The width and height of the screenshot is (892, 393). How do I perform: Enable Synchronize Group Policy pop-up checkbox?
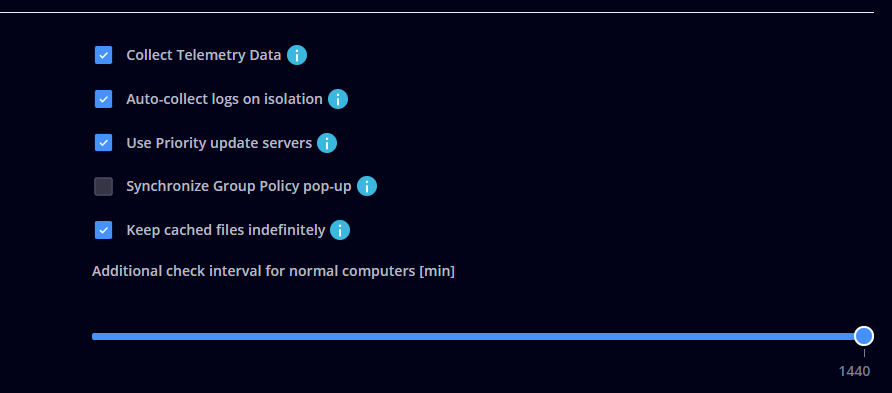104,187
